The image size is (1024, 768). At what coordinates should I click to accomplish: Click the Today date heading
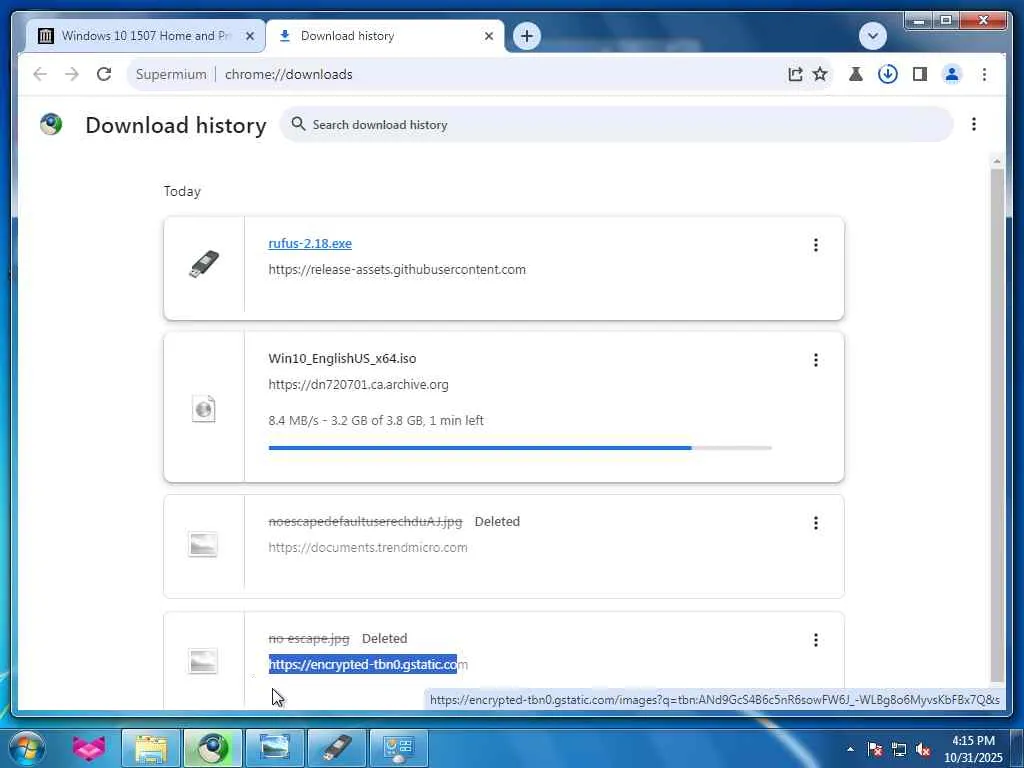point(182,191)
